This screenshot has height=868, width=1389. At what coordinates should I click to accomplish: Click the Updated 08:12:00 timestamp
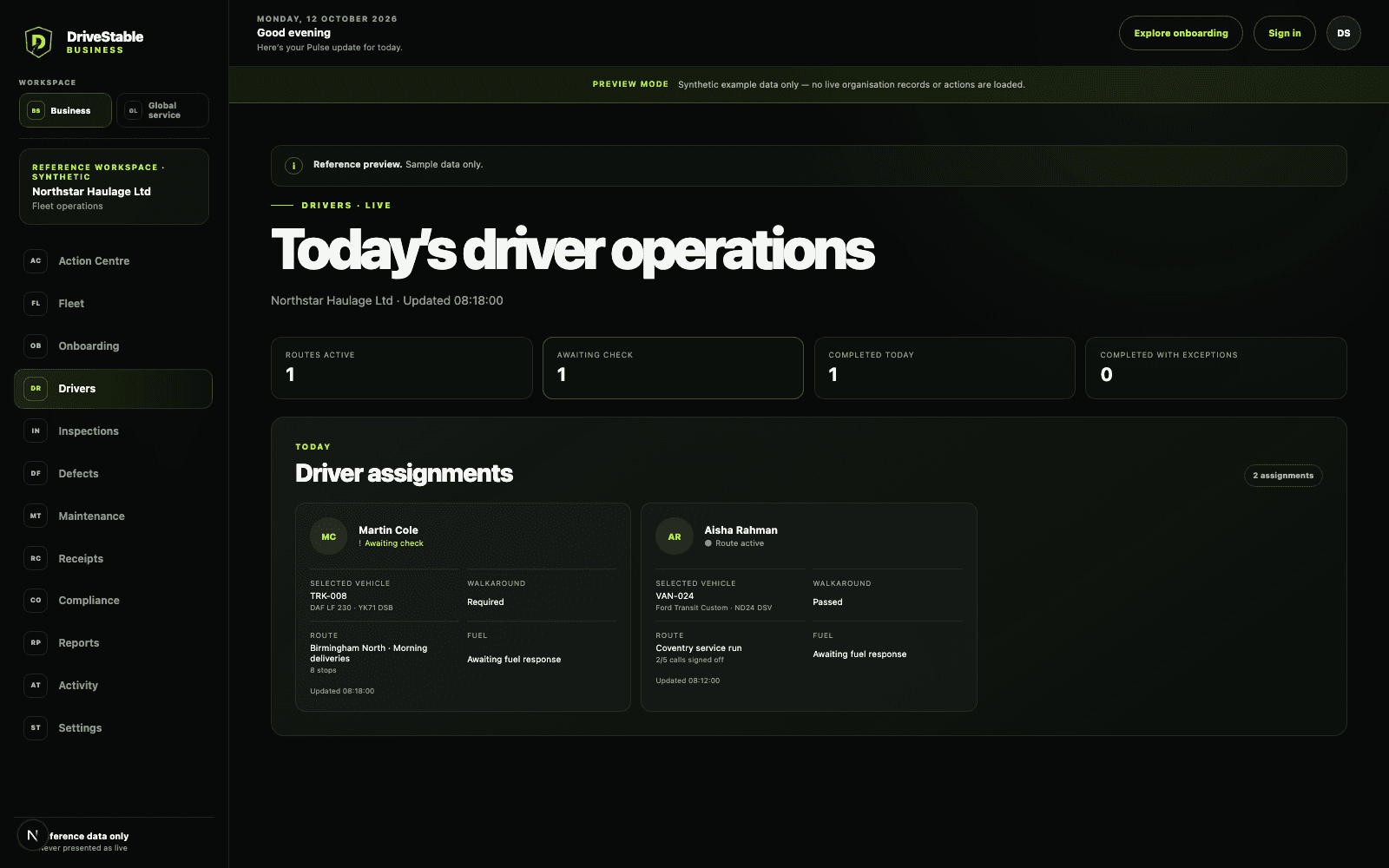[x=688, y=681]
